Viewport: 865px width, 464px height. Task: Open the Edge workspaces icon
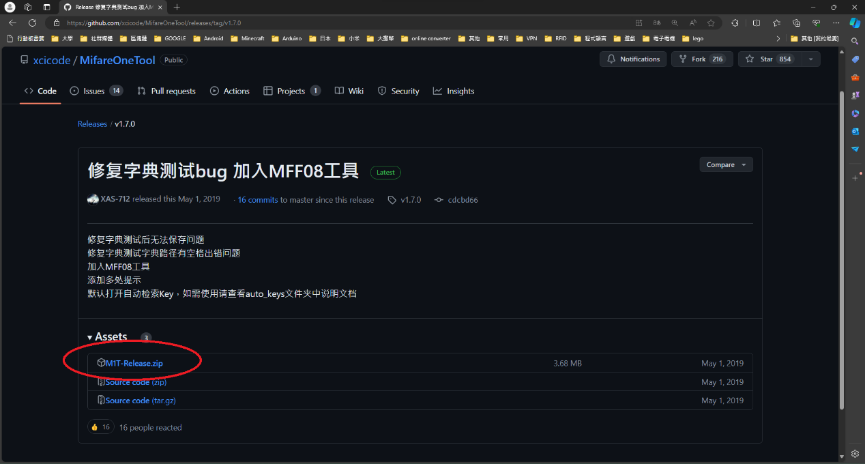coord(28,7)
